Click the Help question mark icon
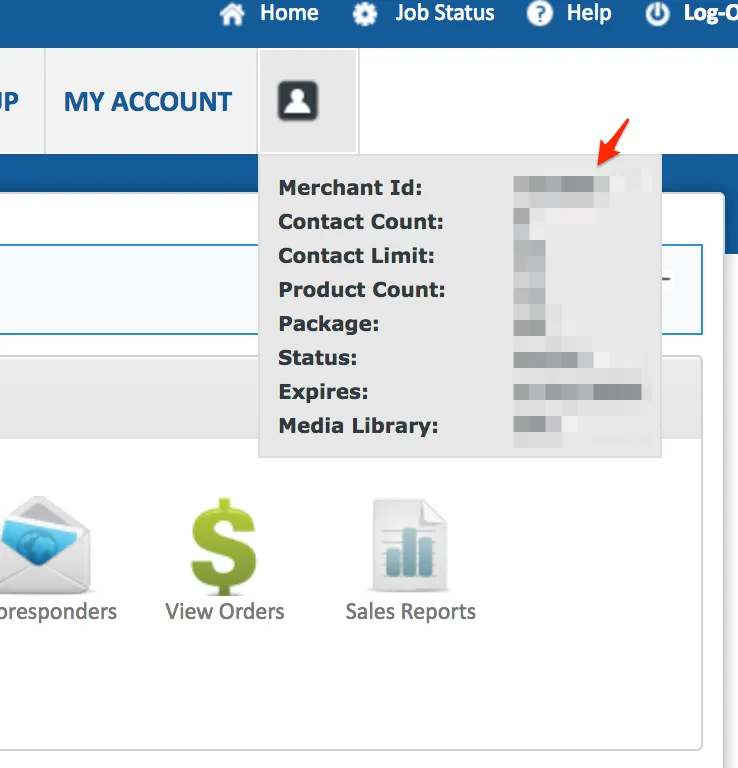The height and width of the screenshot is (768, 738). click(x=540, y=14)
